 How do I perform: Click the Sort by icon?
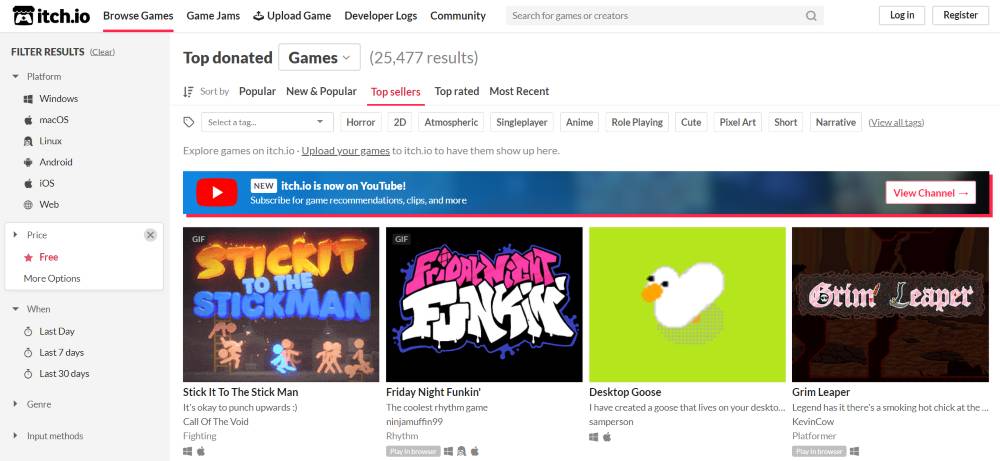(x=188, y=92)
